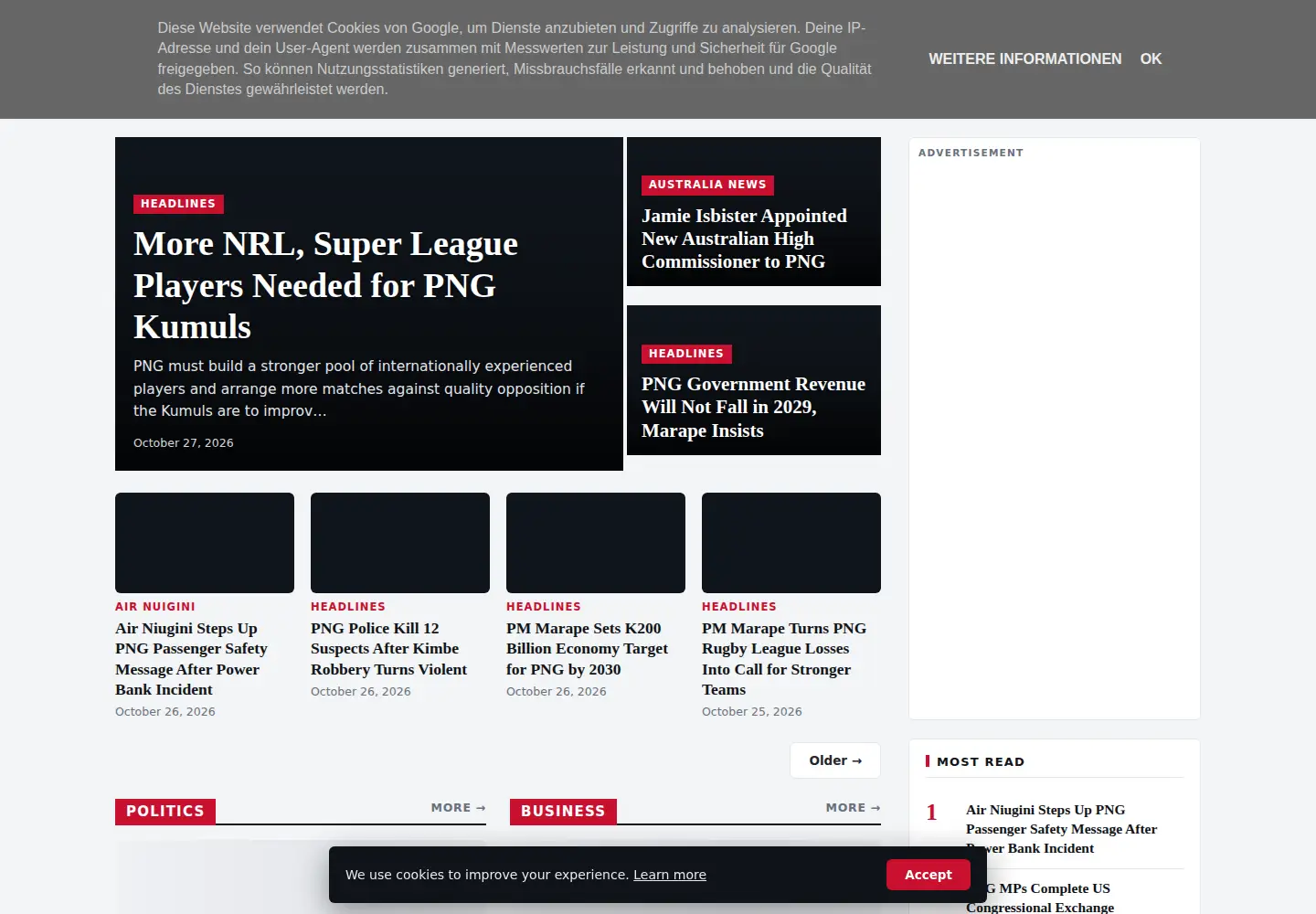Open WEITERE INFORMATIONEN about cookies
Screen dimensions: 1316x914
1024,58
